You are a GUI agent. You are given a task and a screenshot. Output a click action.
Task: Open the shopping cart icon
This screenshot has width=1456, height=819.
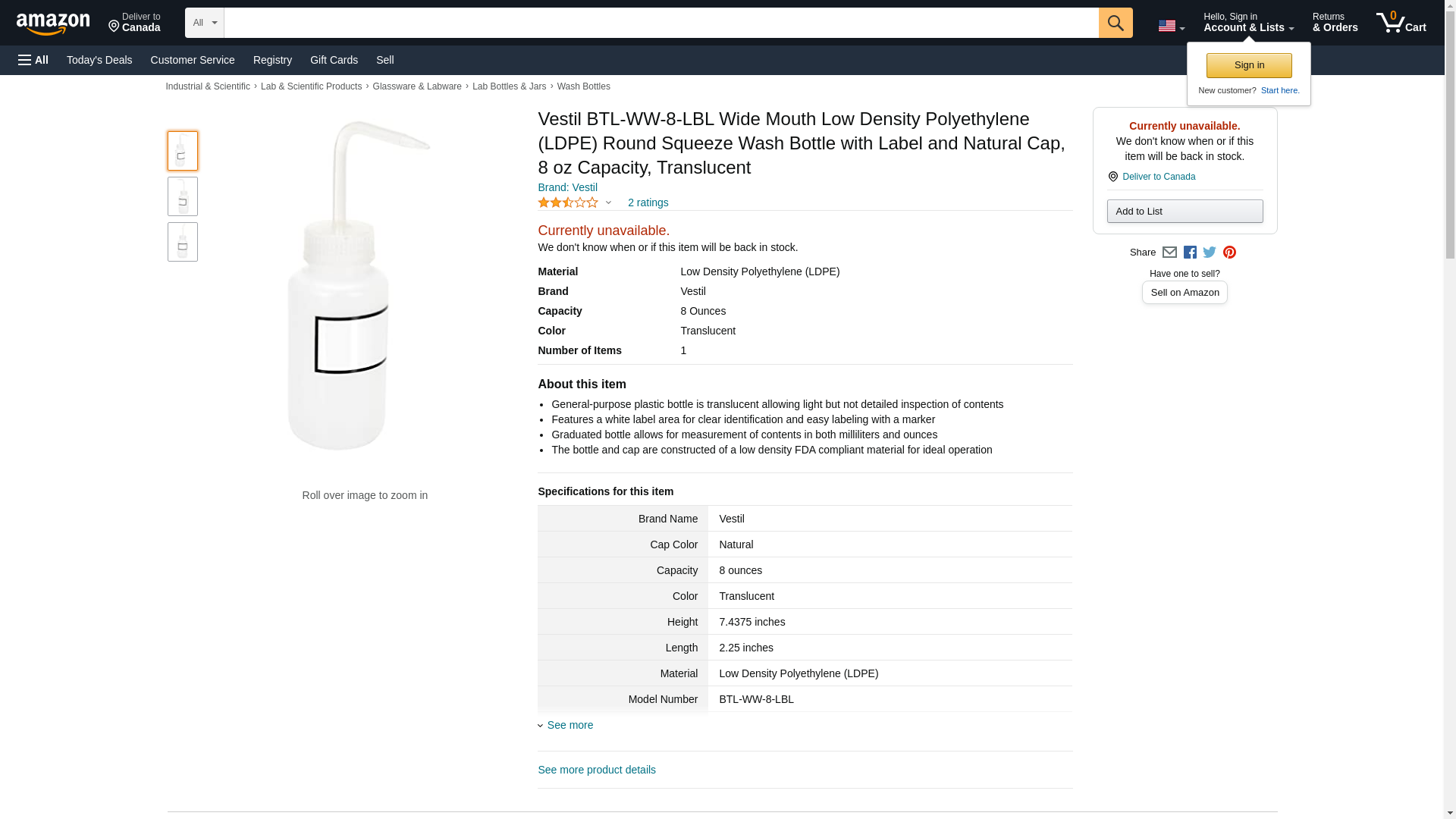[x=1401, y=23]
